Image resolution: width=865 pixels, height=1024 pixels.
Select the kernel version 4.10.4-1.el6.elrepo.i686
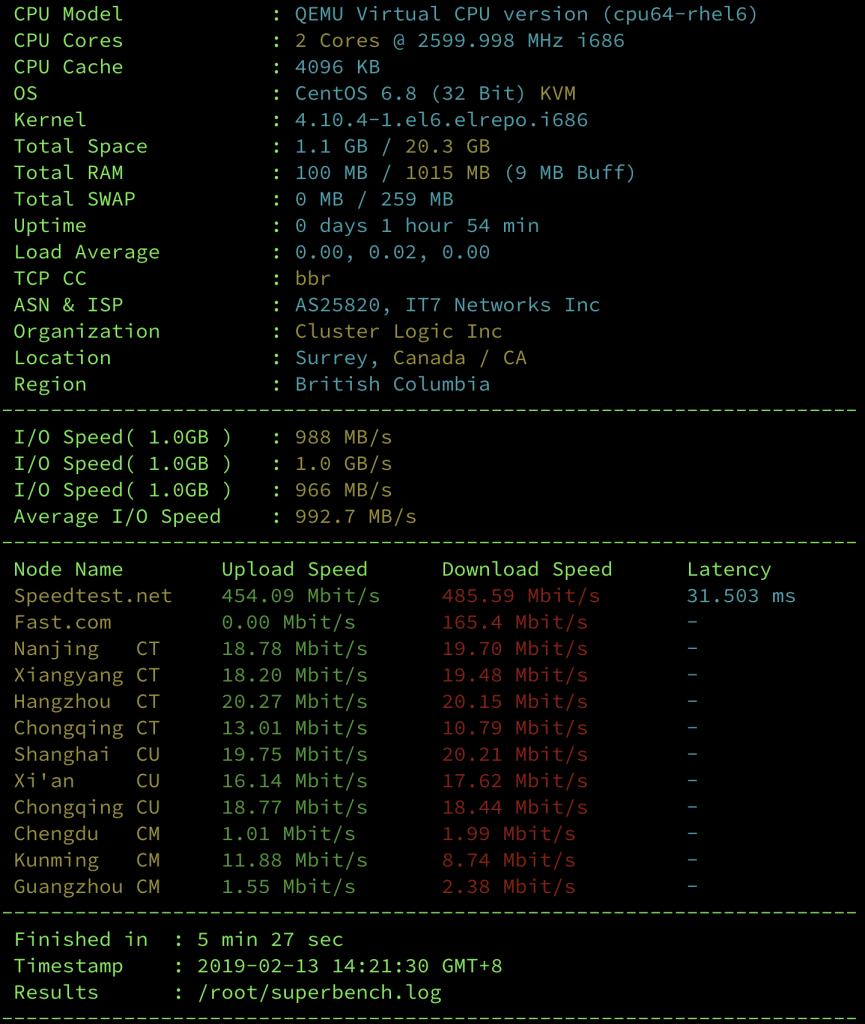441,120
